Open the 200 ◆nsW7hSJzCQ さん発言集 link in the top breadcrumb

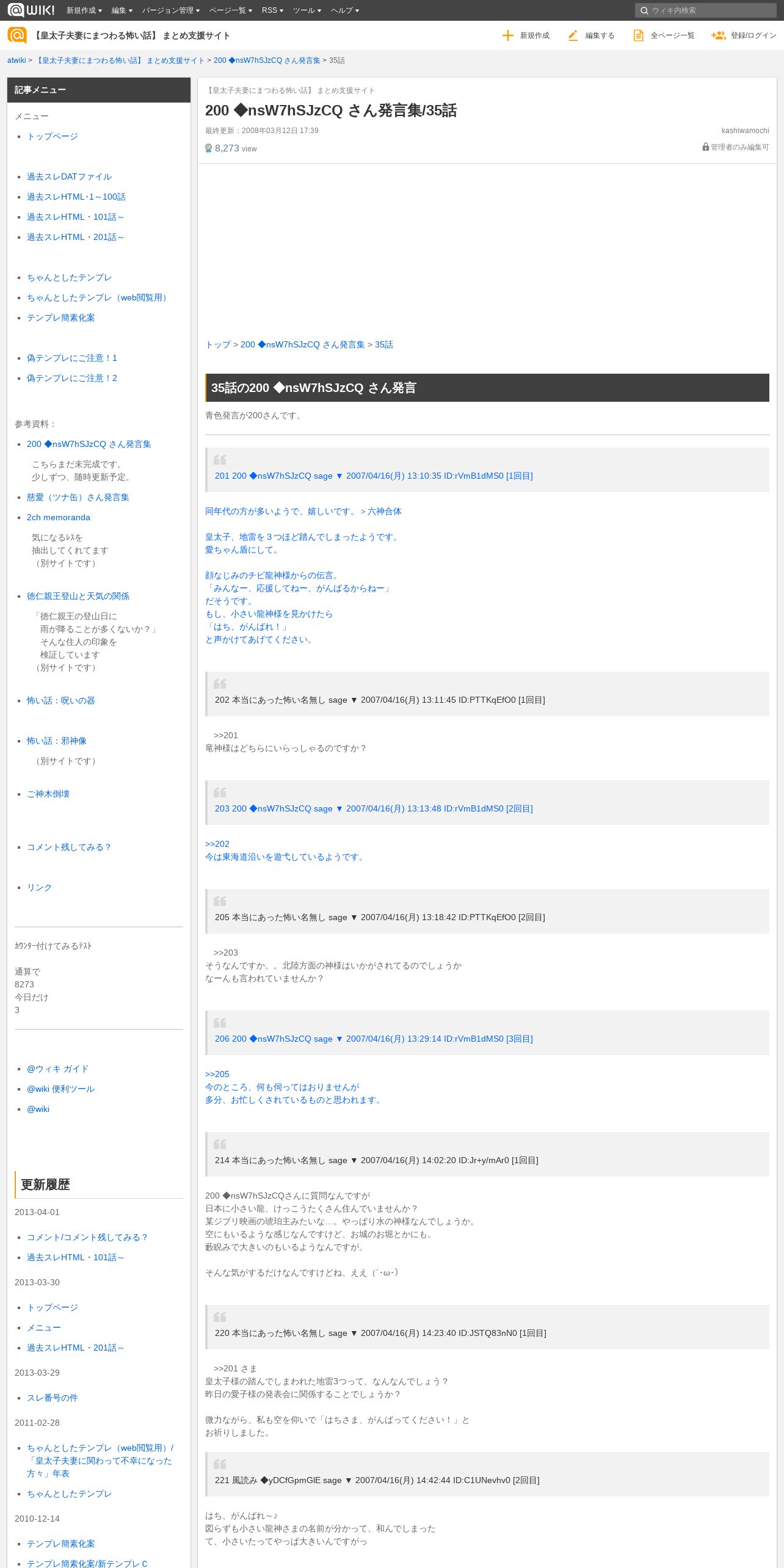(x=267, y=60)
